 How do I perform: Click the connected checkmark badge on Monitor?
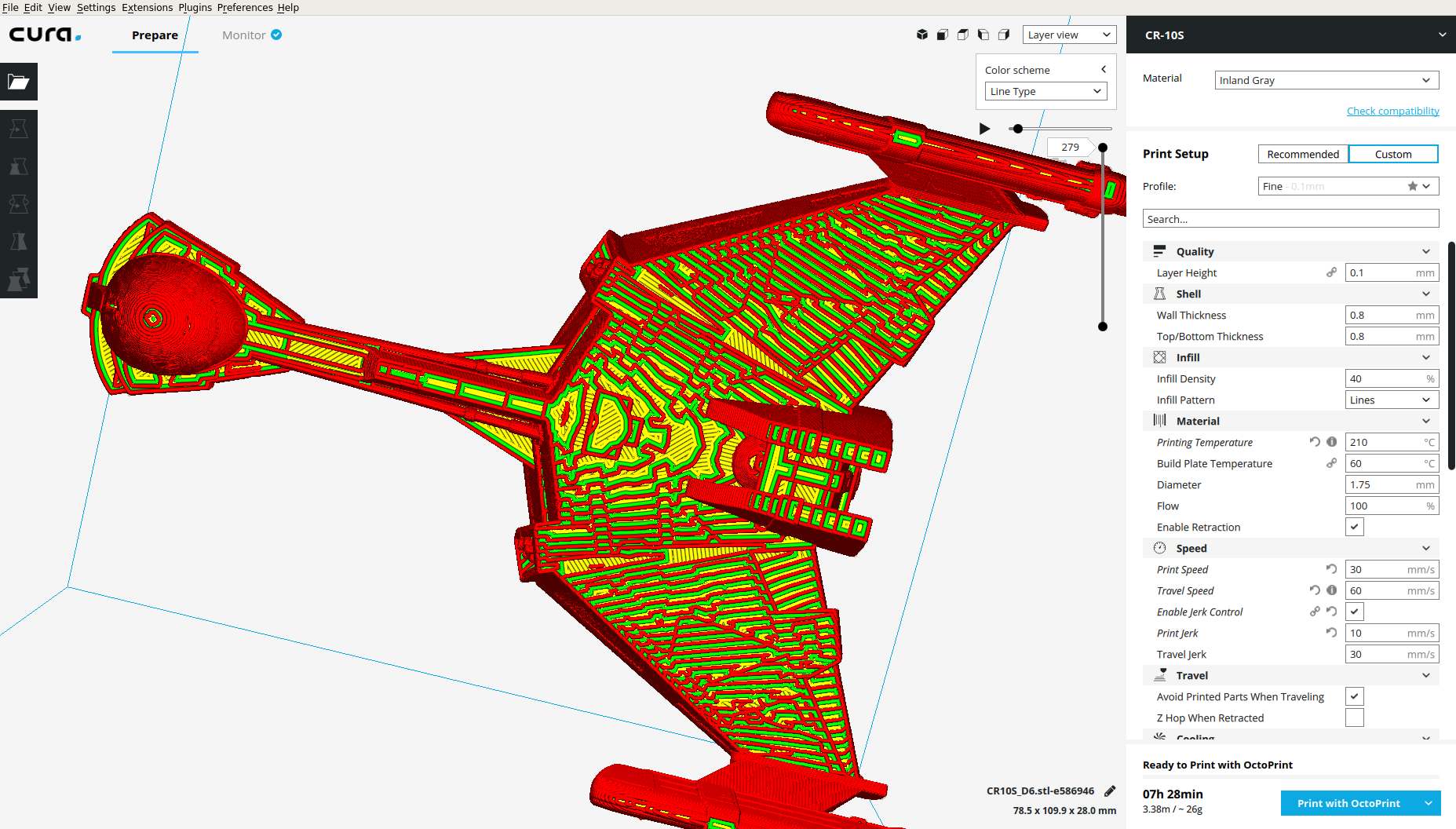(276, 35)
